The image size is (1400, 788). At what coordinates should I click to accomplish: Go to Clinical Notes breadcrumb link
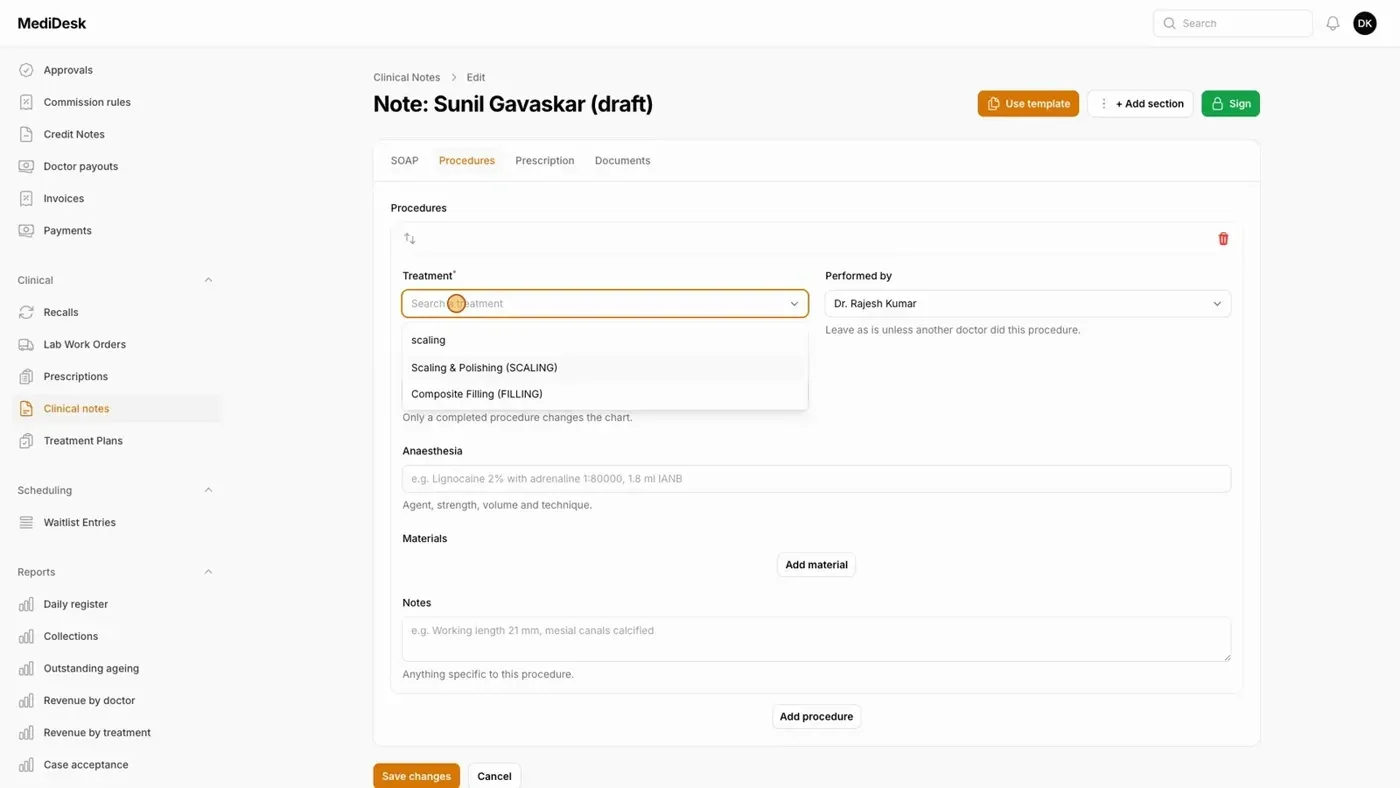[x=407, y=77]
